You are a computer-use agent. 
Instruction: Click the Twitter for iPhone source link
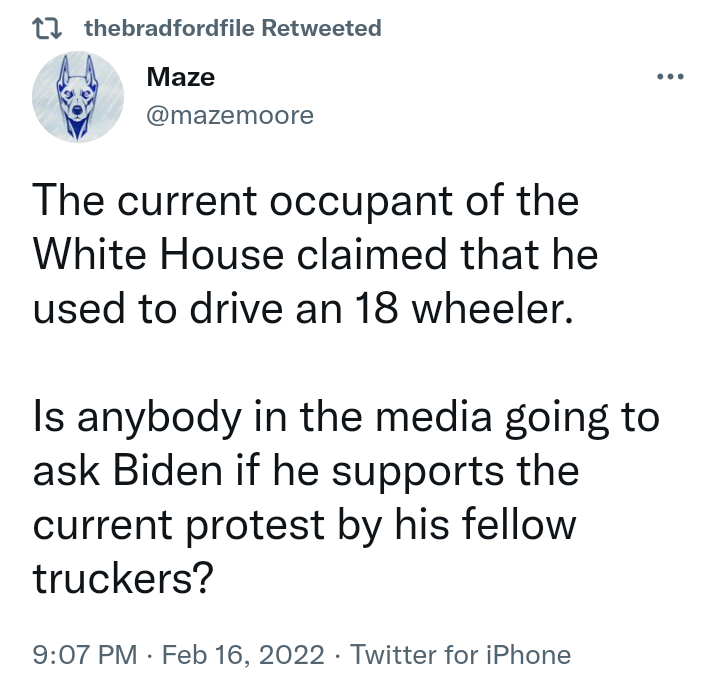[461, 655]
